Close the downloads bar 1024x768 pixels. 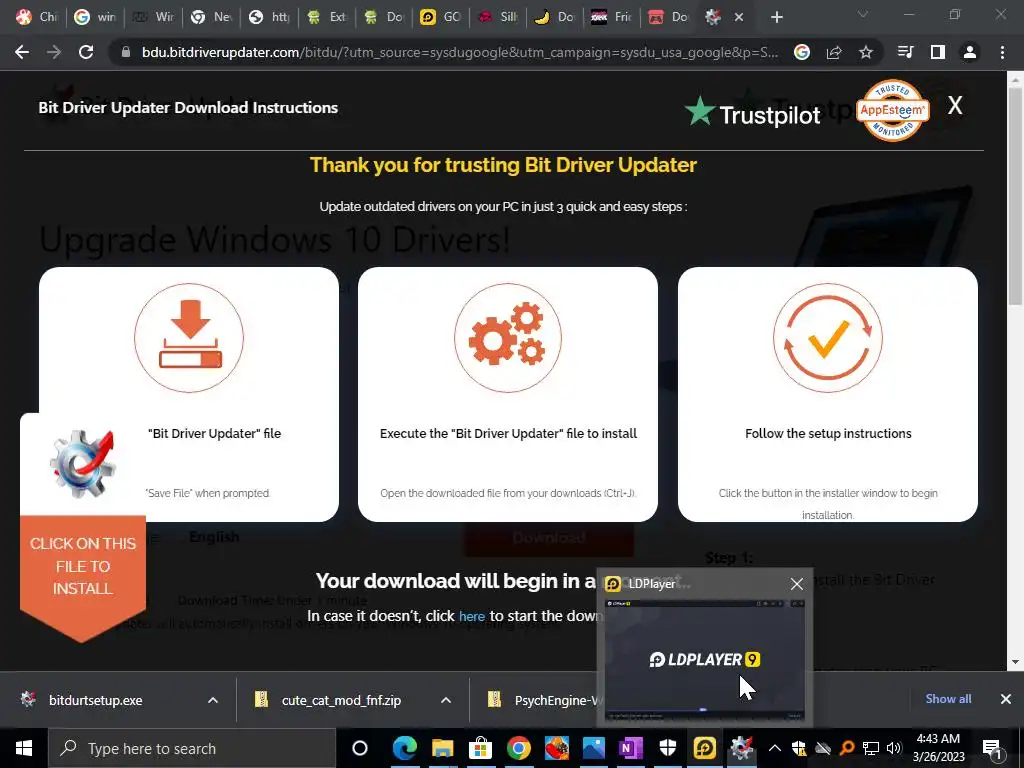click(x=1006, y=699)
